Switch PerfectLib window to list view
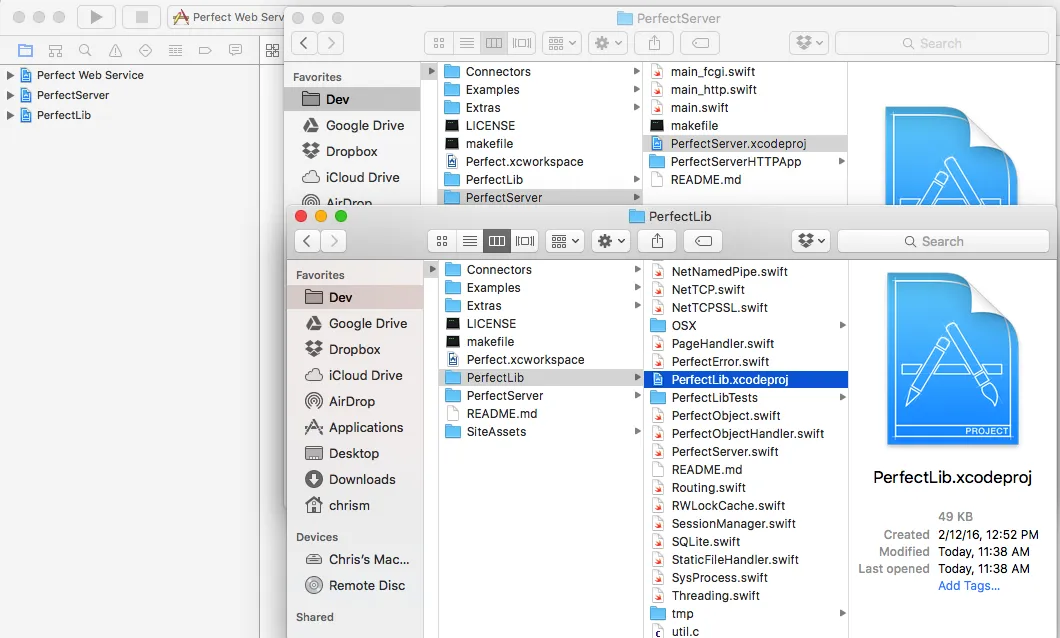Screen dimensions: 1060x638 pyautogui.click(x=470, y=241)
